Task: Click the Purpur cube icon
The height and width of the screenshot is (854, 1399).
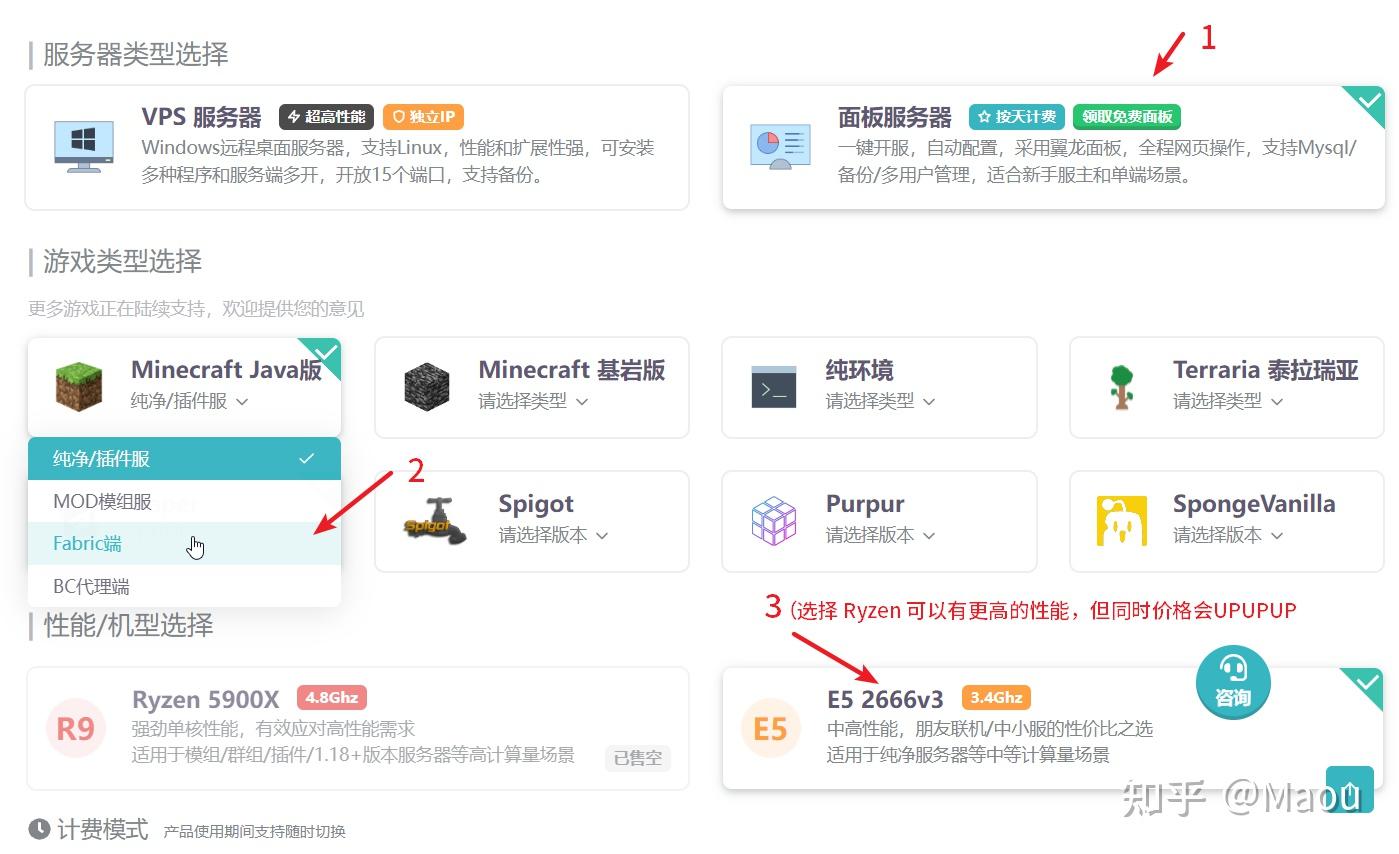Action: click(772, 520)
